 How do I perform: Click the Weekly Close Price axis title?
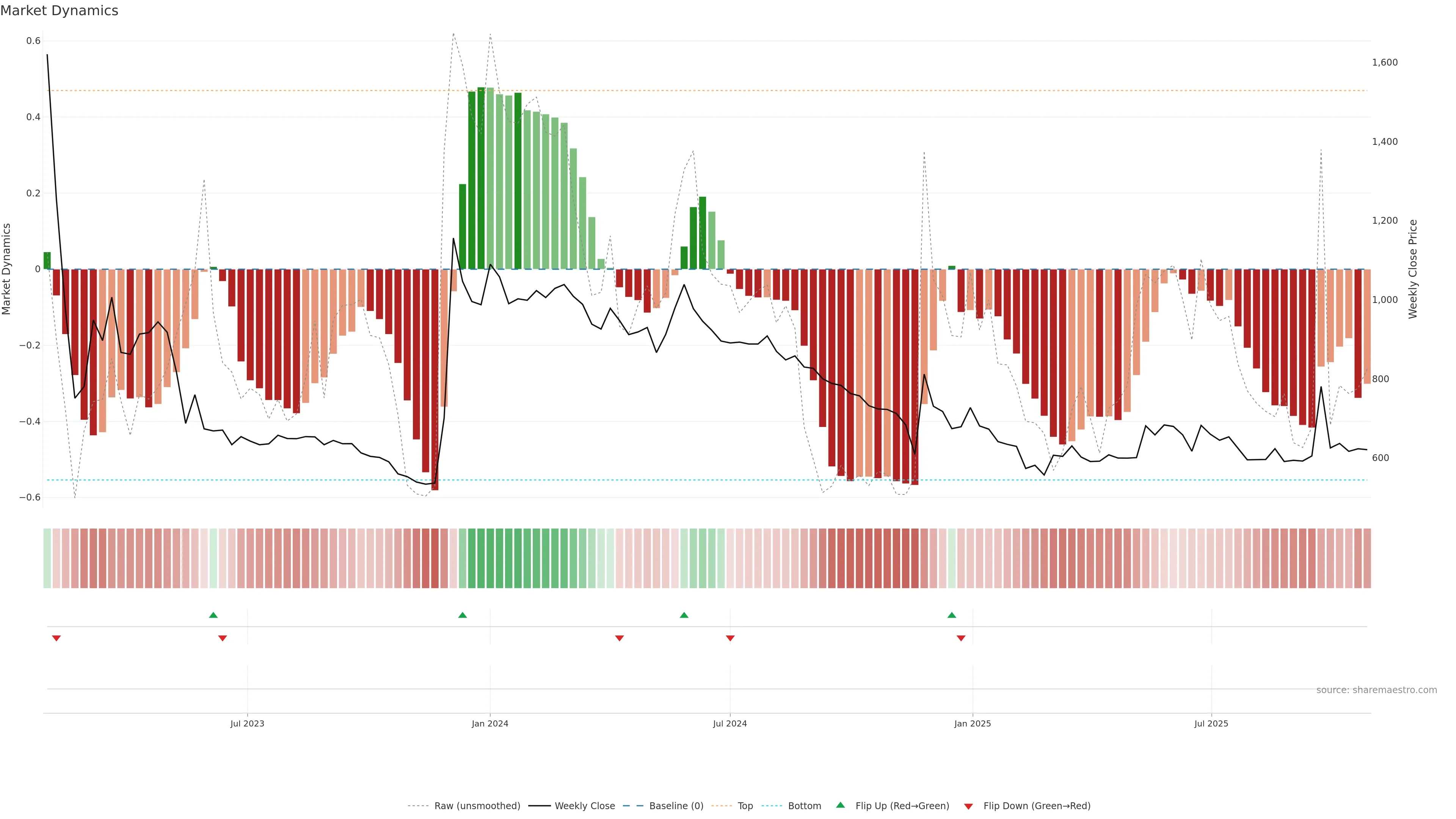tap(1413, 269)
